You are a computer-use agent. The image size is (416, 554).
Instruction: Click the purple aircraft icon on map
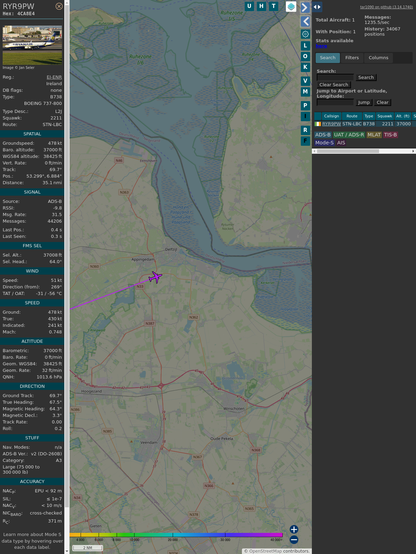click(x=155, y=277)
